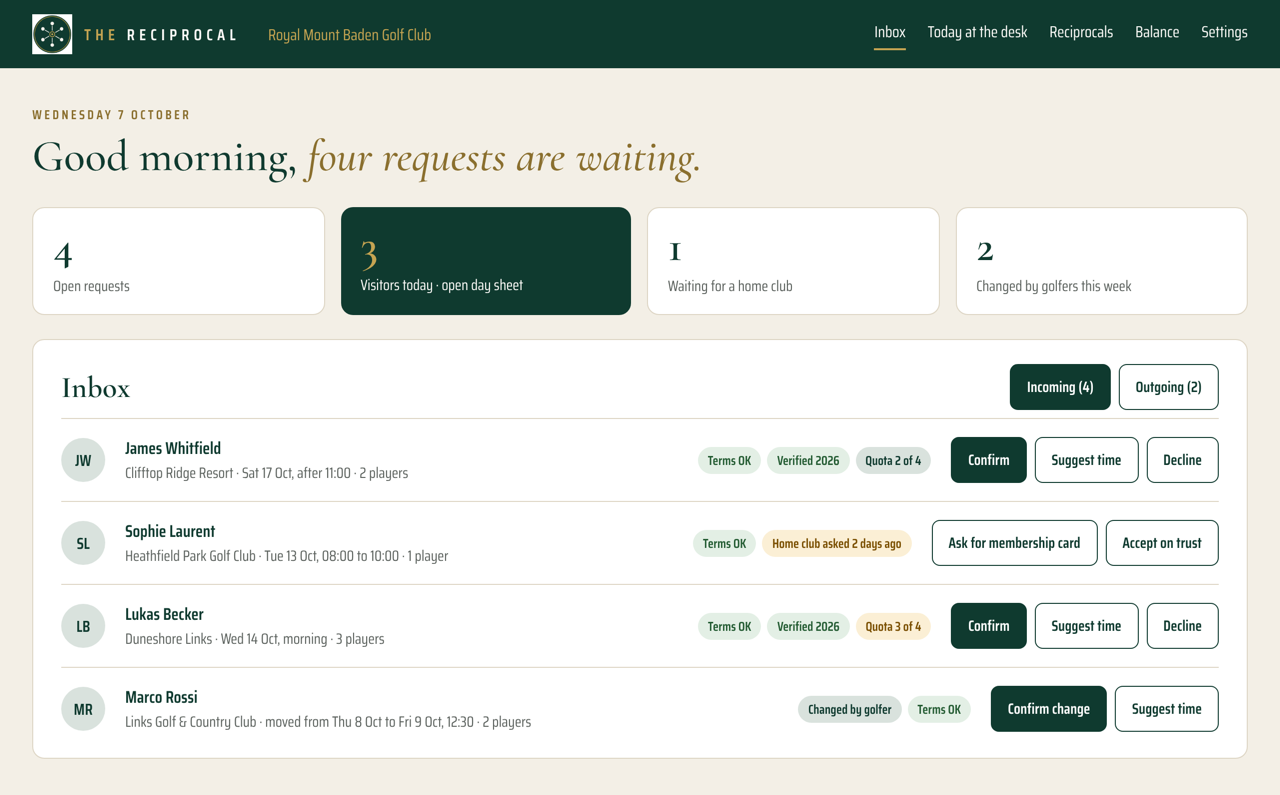Open James Whitfield's JW avatar

click(83, 460)
